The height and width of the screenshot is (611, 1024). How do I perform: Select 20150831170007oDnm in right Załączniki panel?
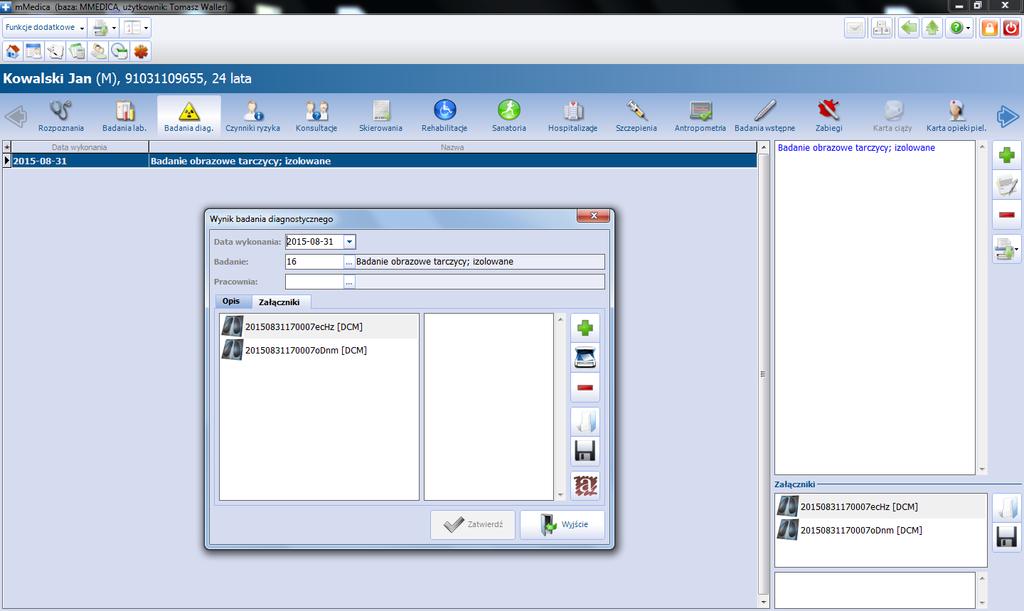coord(881,530)
